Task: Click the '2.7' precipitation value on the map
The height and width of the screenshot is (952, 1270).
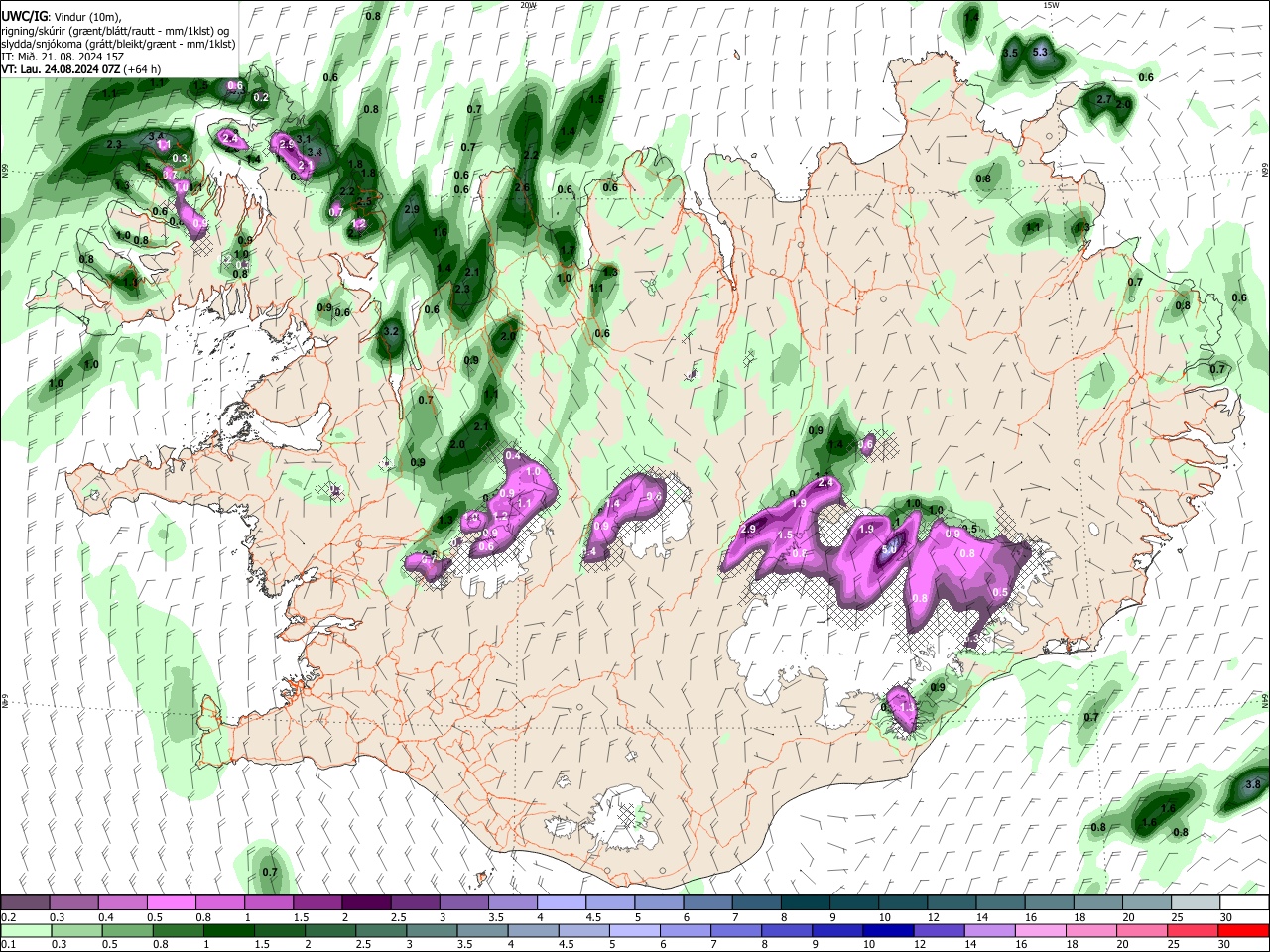Action: pyautogui.click(x=1103, y=99)
